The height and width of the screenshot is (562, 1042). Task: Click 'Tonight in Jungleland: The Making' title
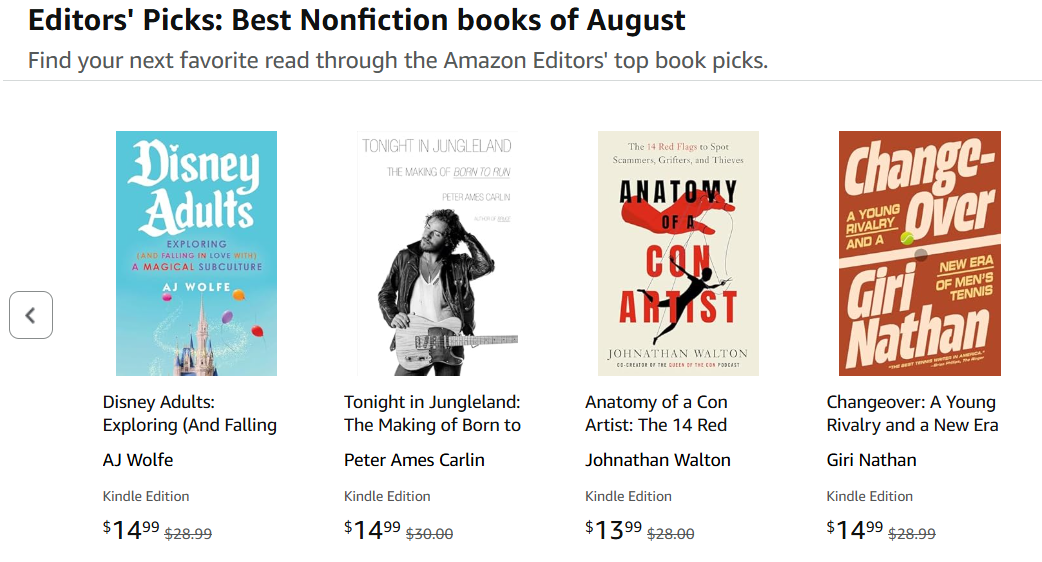coord(432,413)
